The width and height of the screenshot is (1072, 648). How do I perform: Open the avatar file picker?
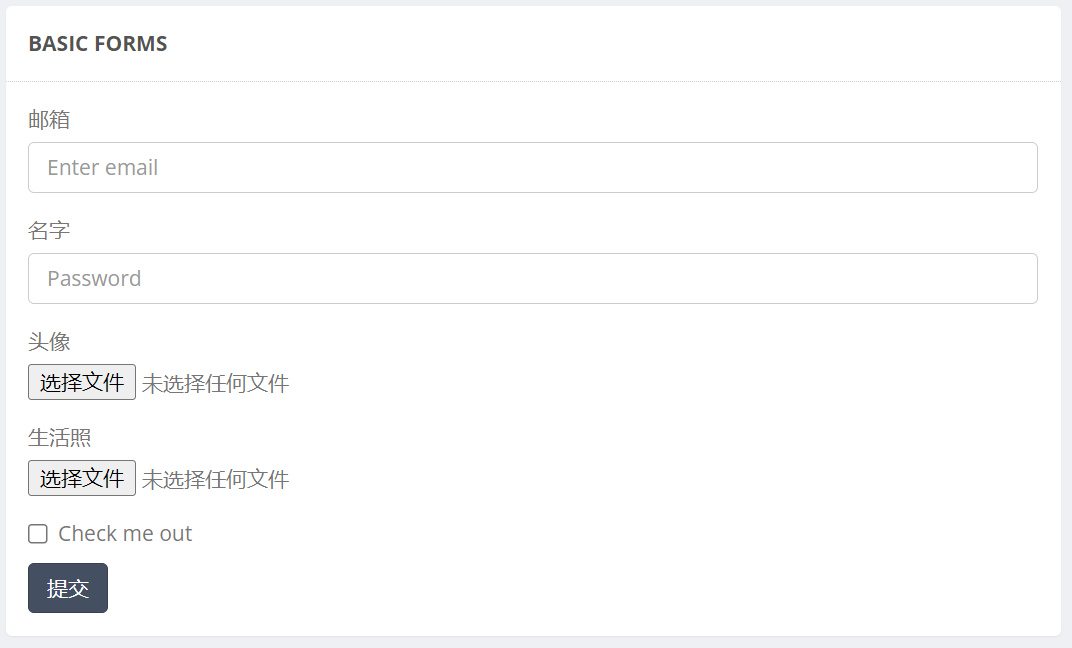point(82,382)
